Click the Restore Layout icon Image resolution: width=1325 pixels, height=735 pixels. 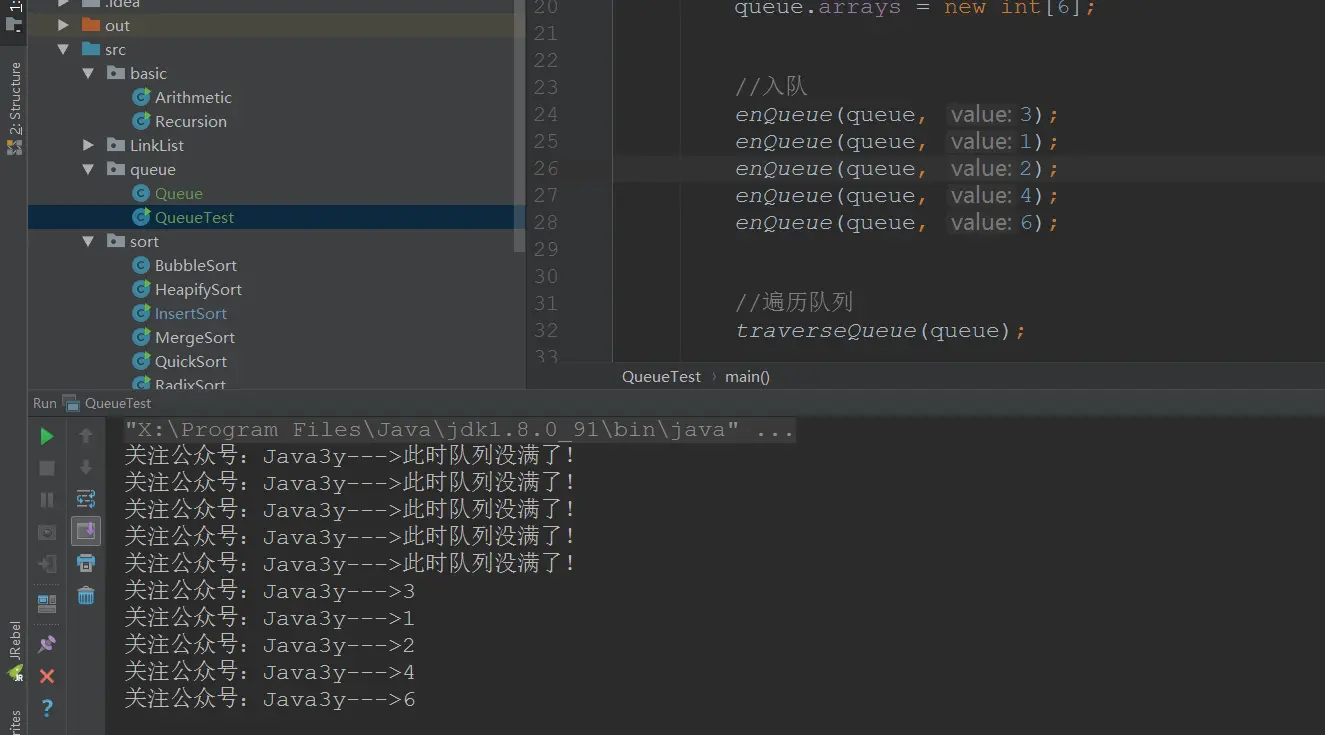47,604
